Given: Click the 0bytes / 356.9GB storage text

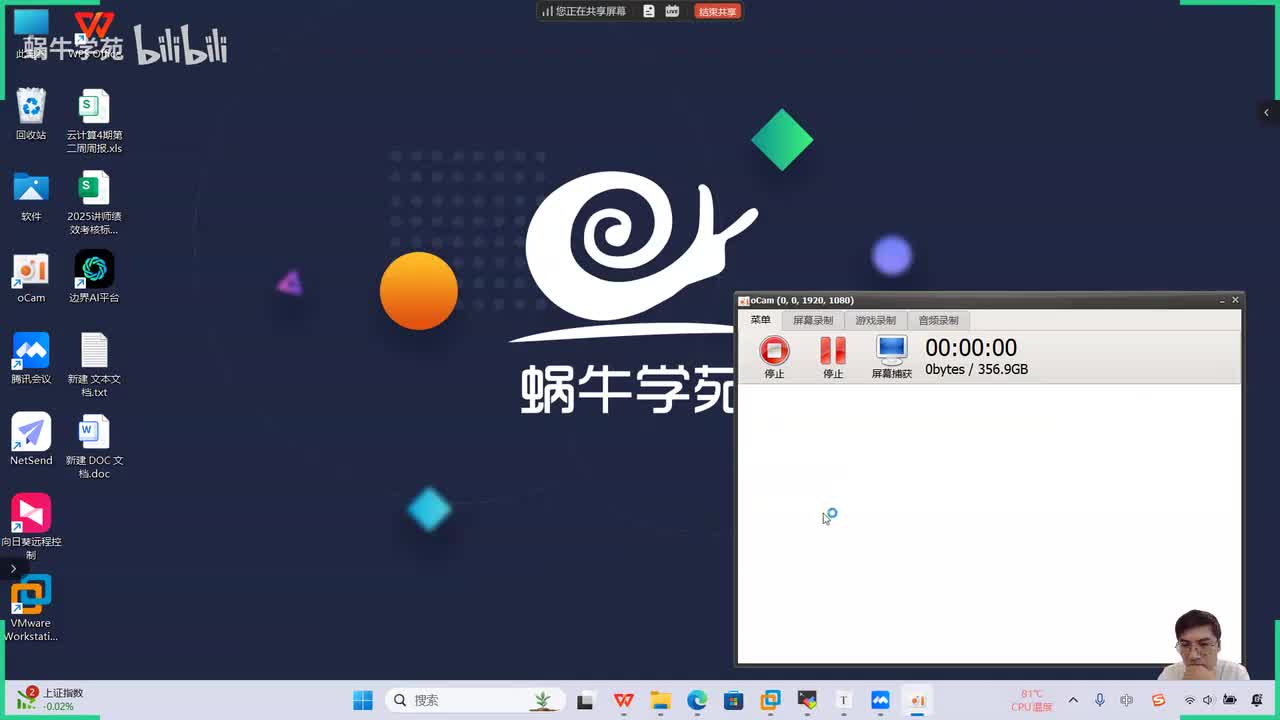Looking at the screenshot, I should click(976, 369).
